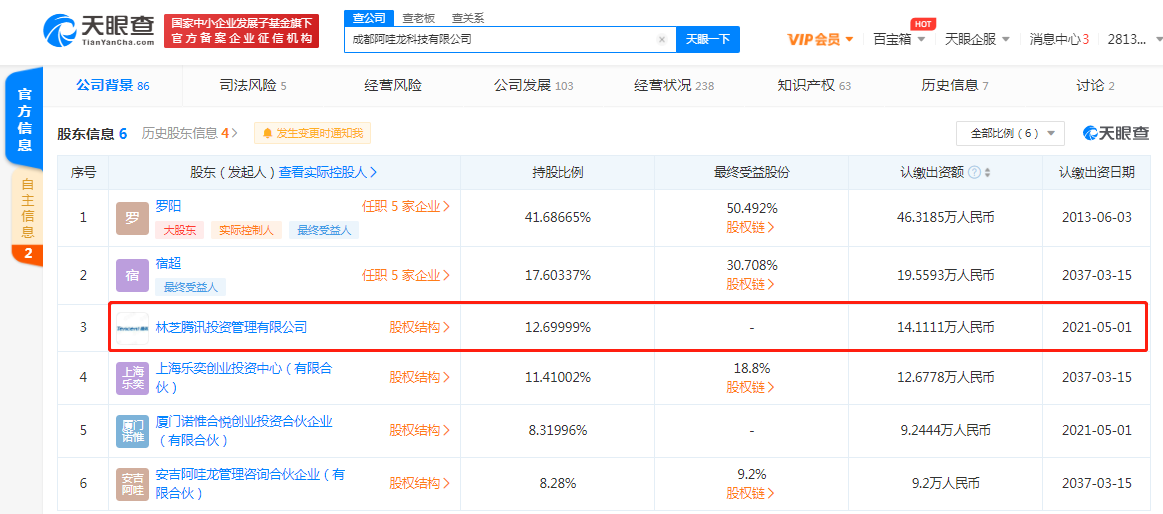Screen dimensions: 1163x514
Task: Click into the company name search field
Action: (x=500, y=40)
